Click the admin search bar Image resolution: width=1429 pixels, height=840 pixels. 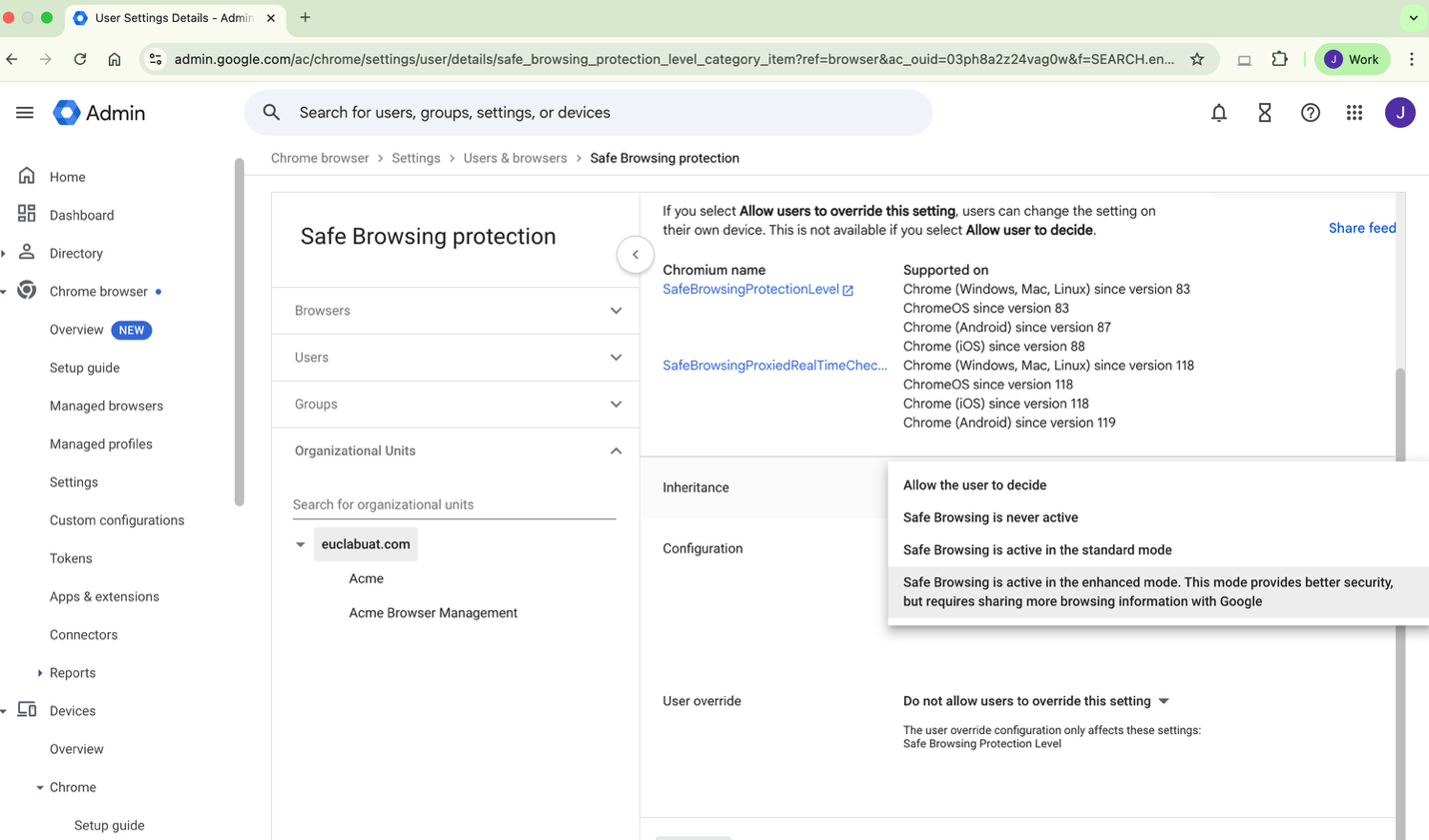pyautogui.click(x=589, y=113)
